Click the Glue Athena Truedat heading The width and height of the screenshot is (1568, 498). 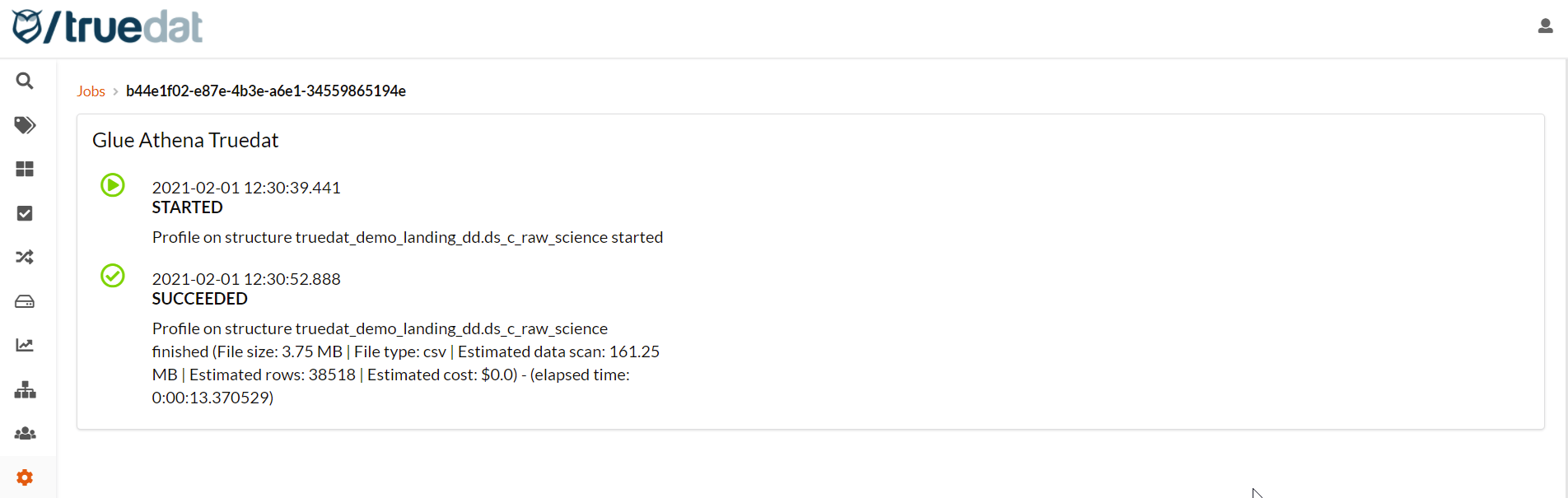click(185, 141)
